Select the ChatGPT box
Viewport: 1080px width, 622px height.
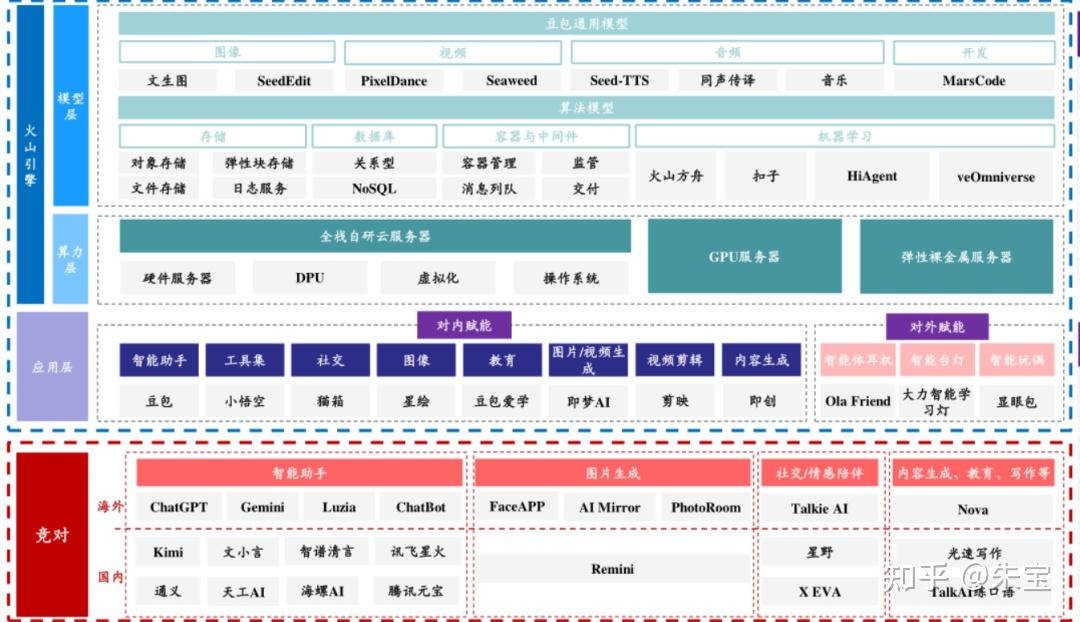(178, 507)
